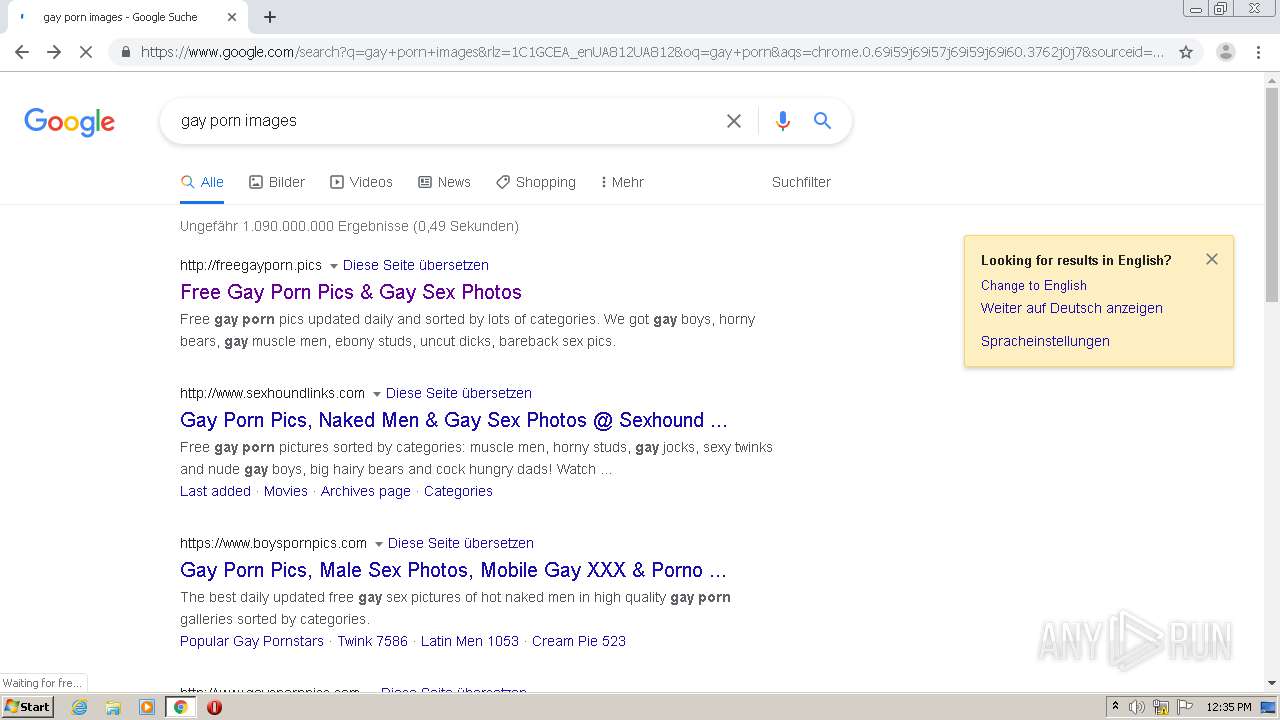
Task: Click the browser forward arrow
Action: point(54,52)
